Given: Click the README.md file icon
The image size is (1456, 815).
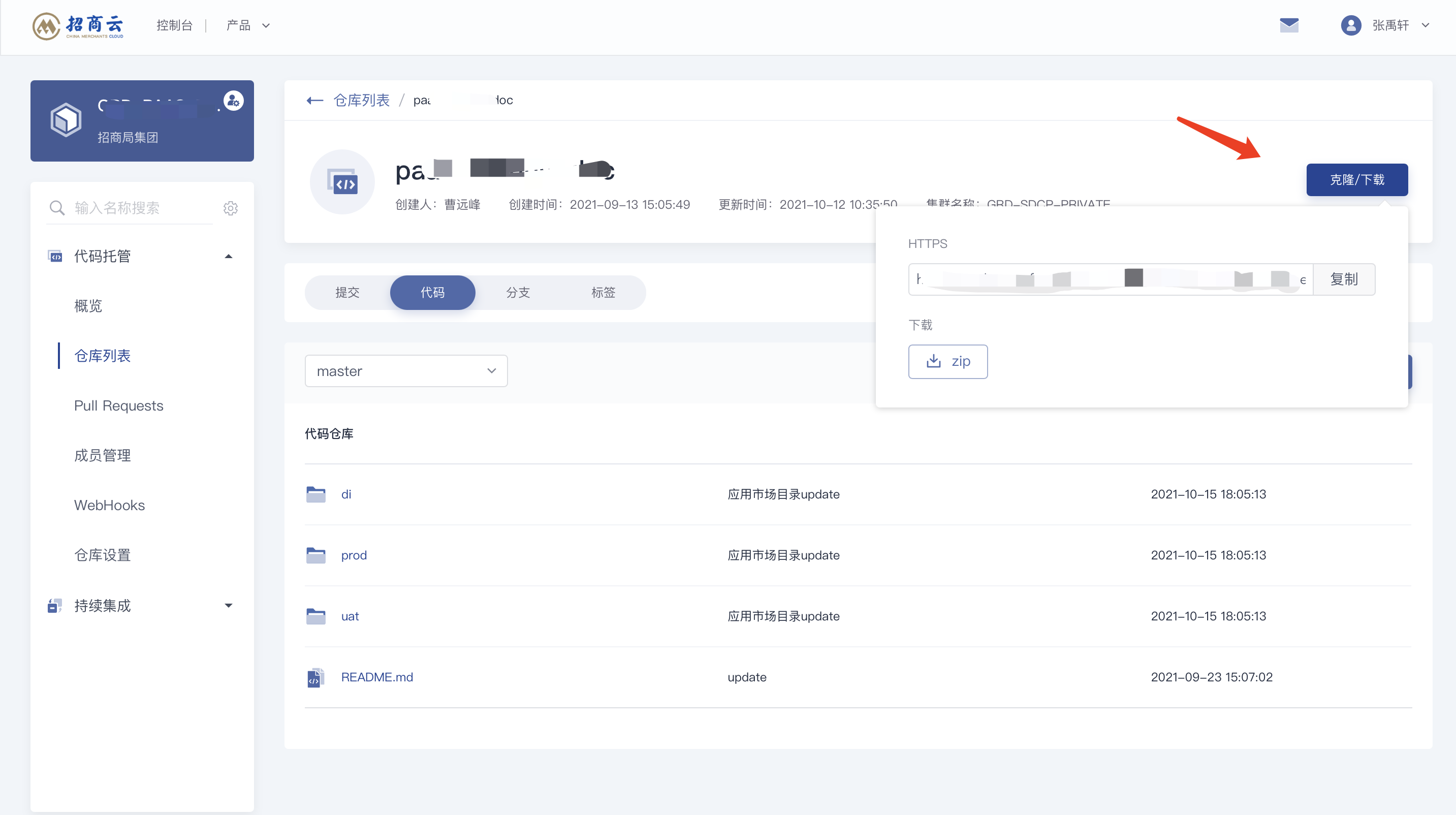Looking at the screenshot, I should click(315, 677).
